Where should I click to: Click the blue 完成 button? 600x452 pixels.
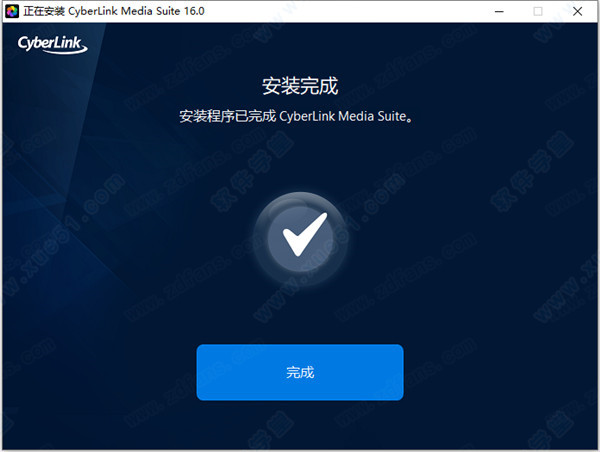coord(300,372)
